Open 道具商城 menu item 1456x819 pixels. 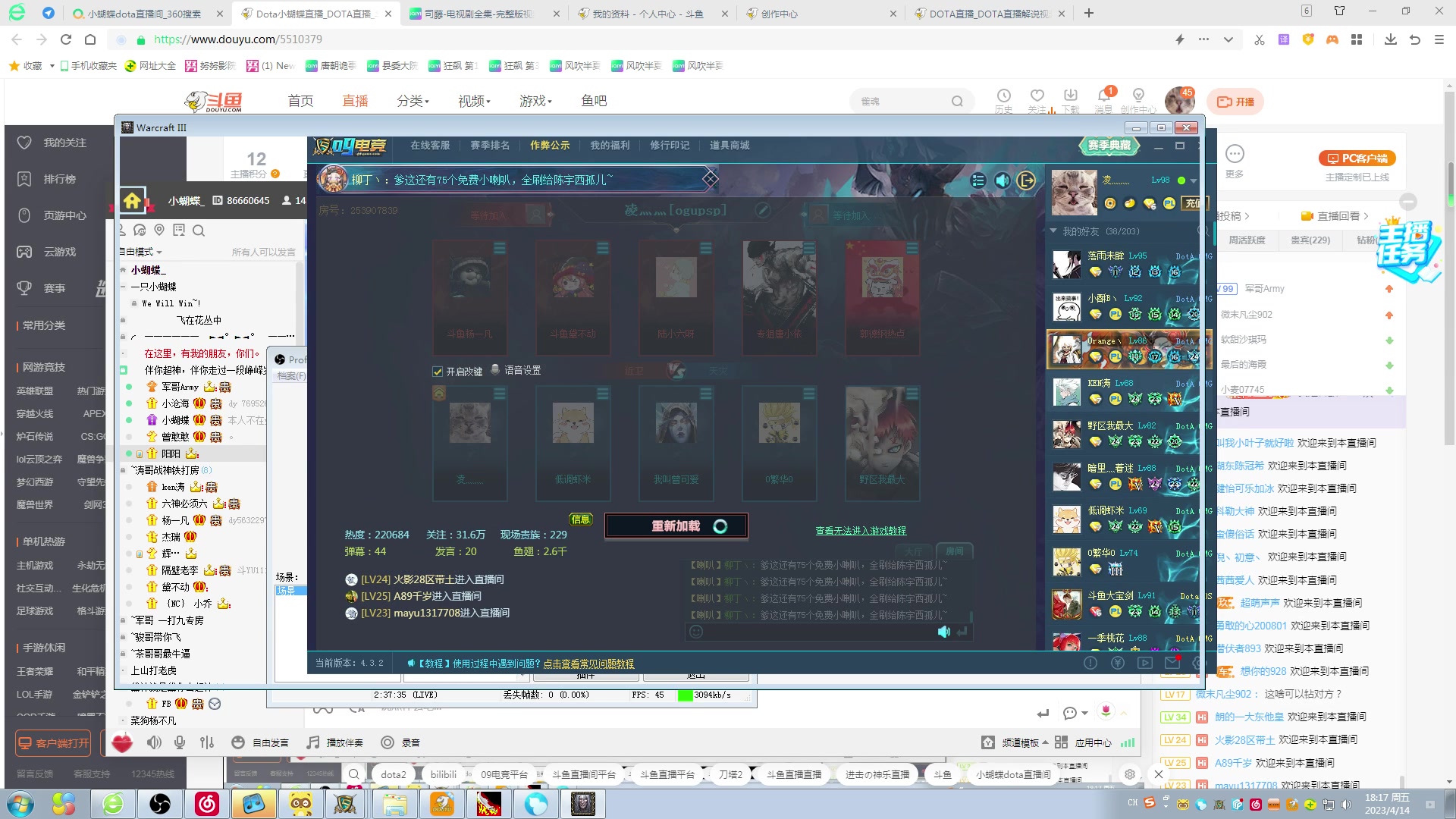(730, 146)
